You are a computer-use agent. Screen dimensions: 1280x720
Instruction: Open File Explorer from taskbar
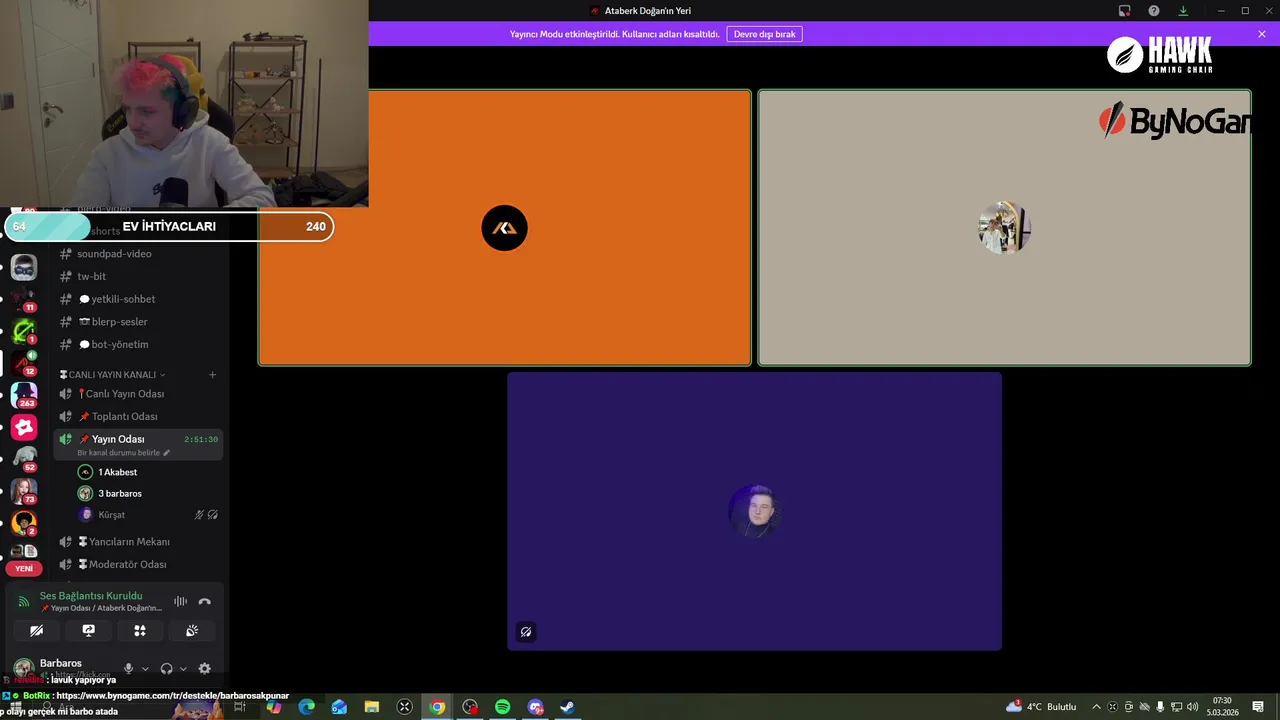(x=372, y=707)
